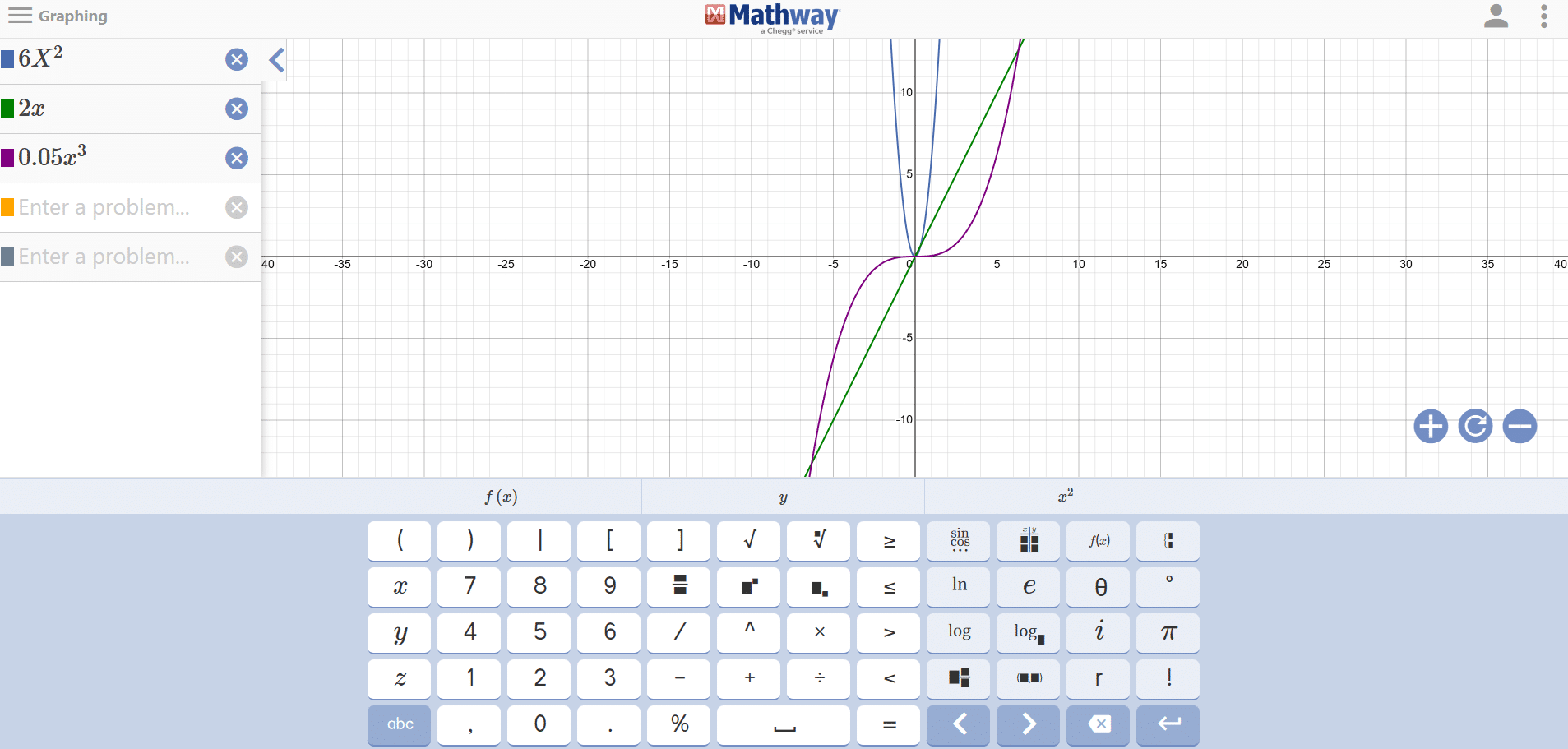1568x749 pixels.
Task: Insert natural log ln
Action: (x=960, y=586)
